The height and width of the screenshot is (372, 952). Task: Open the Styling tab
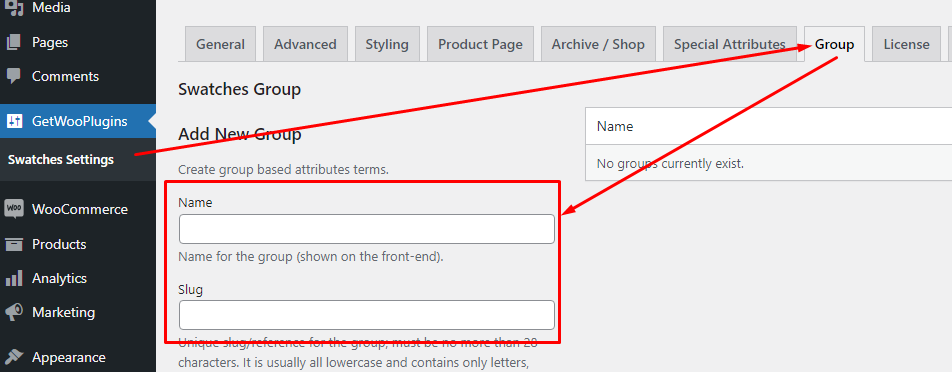387,44
